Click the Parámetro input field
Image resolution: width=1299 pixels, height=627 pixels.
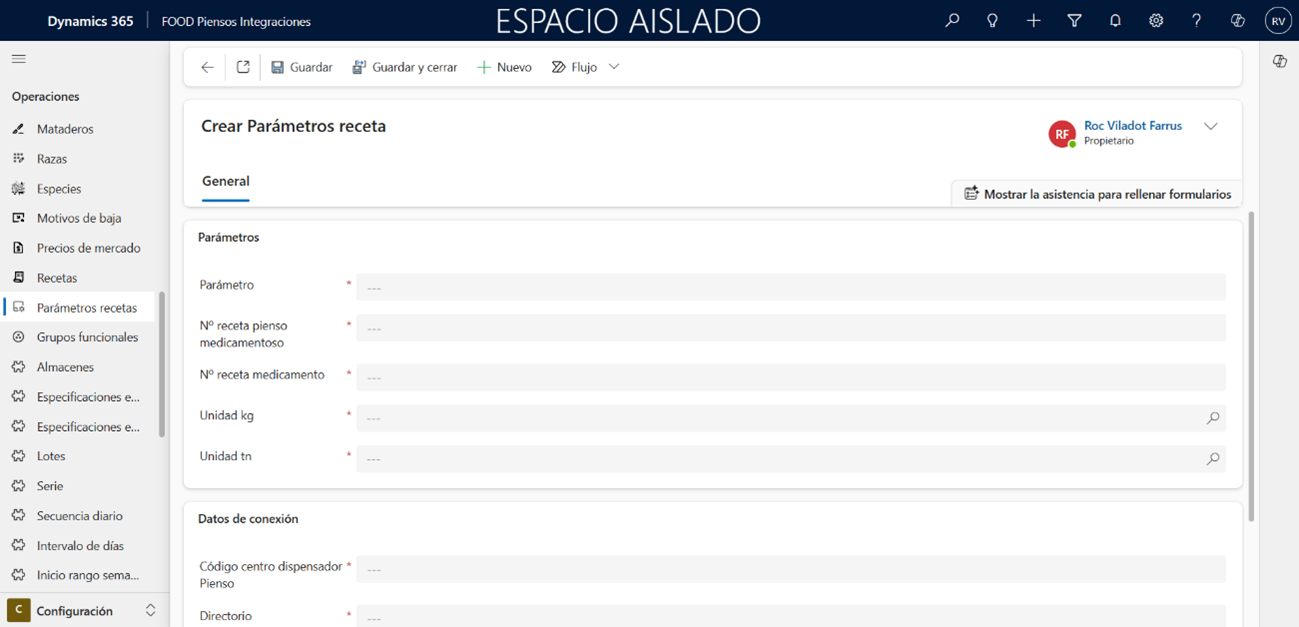coord(790,287)
